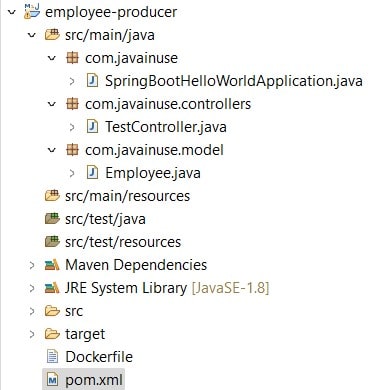Expand the plain src folder
The height and width of the screenshot is (390, 387).
(x=32, y=311)
